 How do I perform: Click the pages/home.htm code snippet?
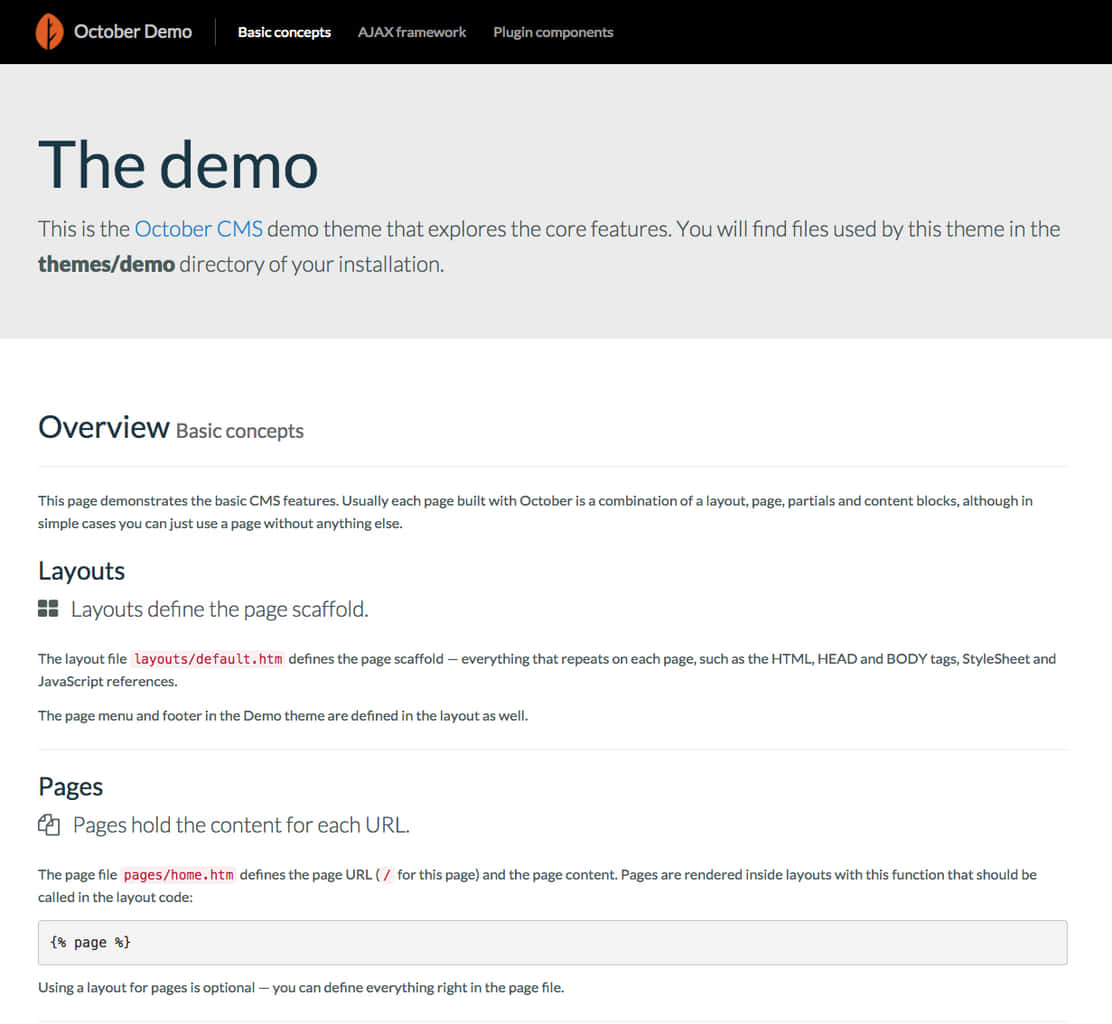click(x=179, y=874)
